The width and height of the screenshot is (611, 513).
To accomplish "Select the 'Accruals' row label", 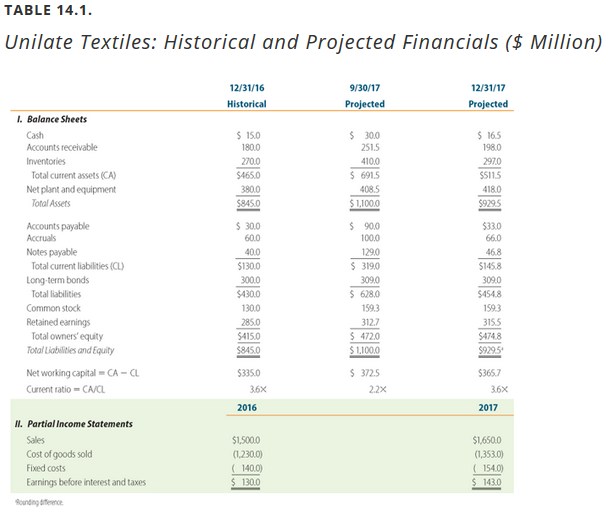I will coord(41,238).
